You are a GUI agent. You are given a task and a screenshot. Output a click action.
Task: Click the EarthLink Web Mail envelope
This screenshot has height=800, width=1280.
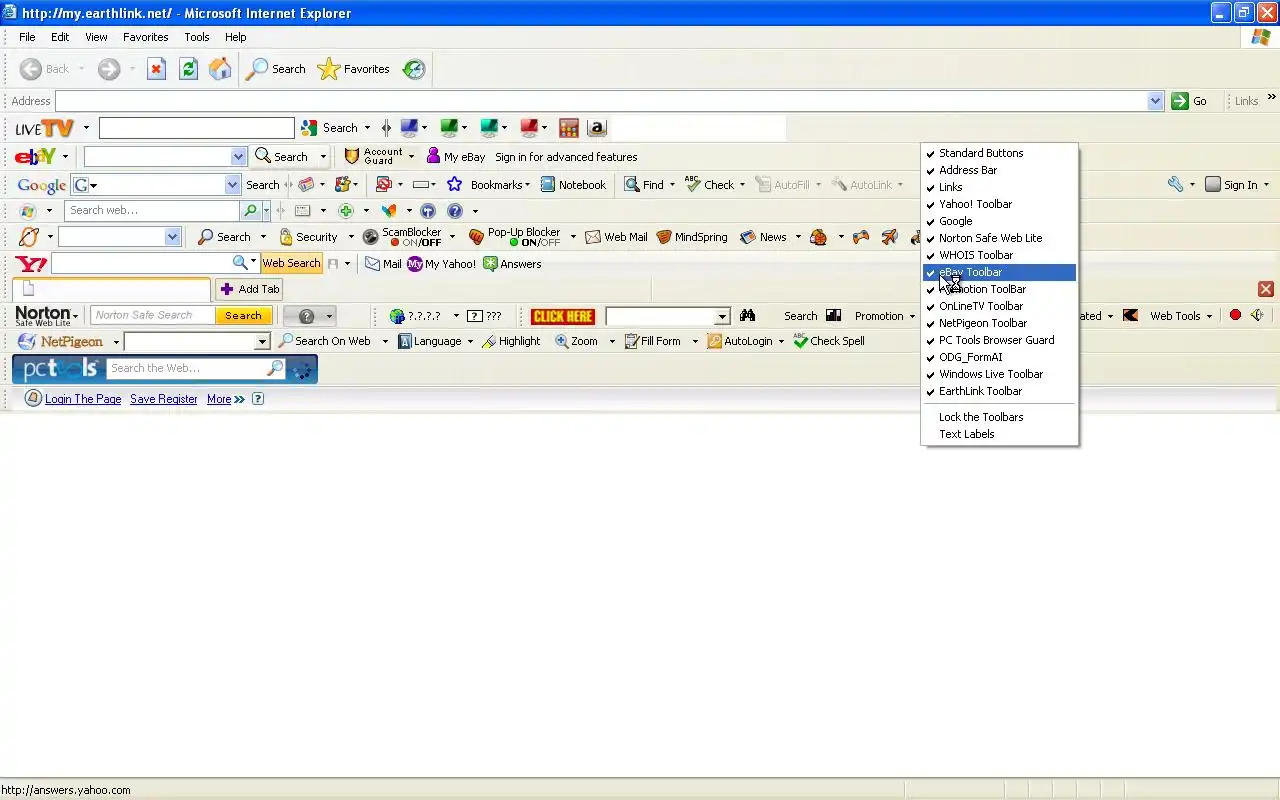point(593,237)
